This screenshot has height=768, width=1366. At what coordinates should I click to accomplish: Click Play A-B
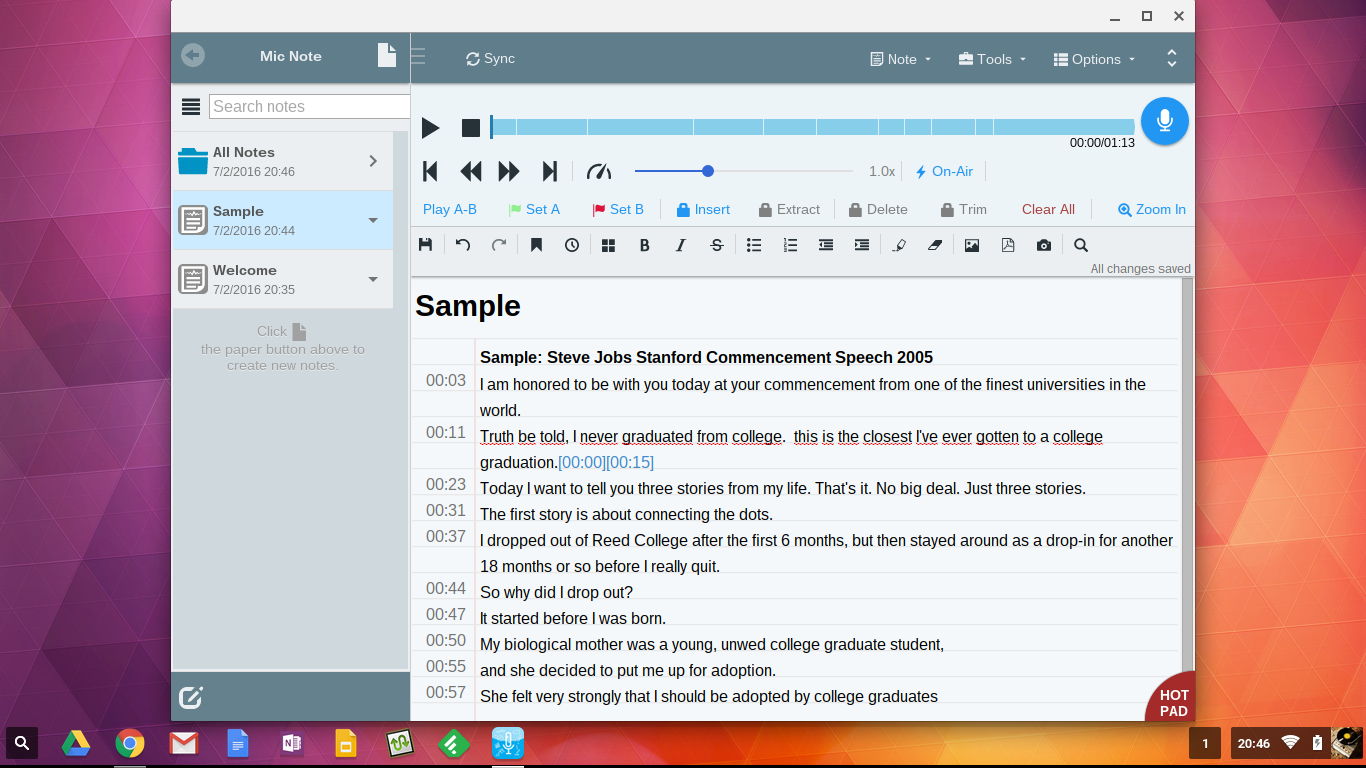coord(450,209)
